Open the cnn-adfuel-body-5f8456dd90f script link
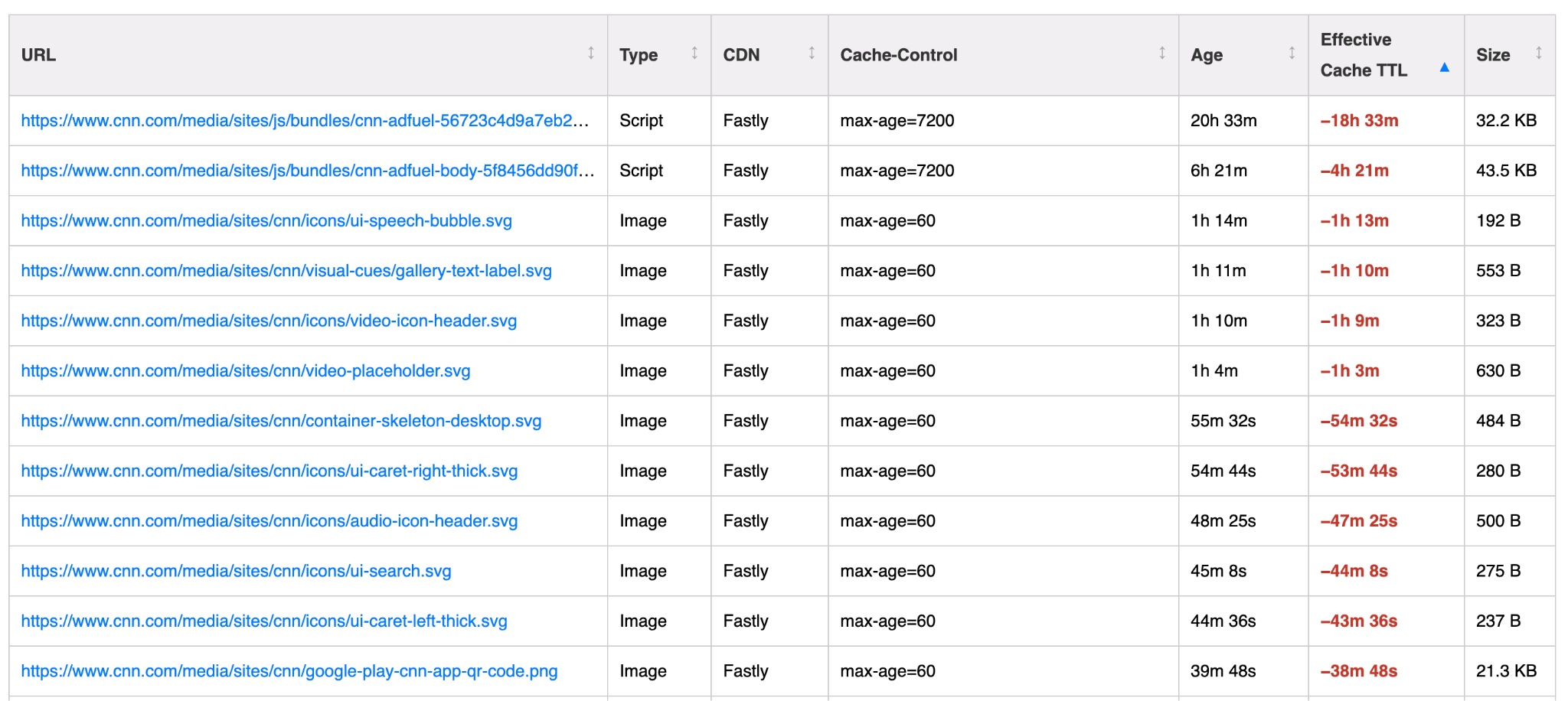The height and width of the screenshot is (701, 1568). (308, 171)
